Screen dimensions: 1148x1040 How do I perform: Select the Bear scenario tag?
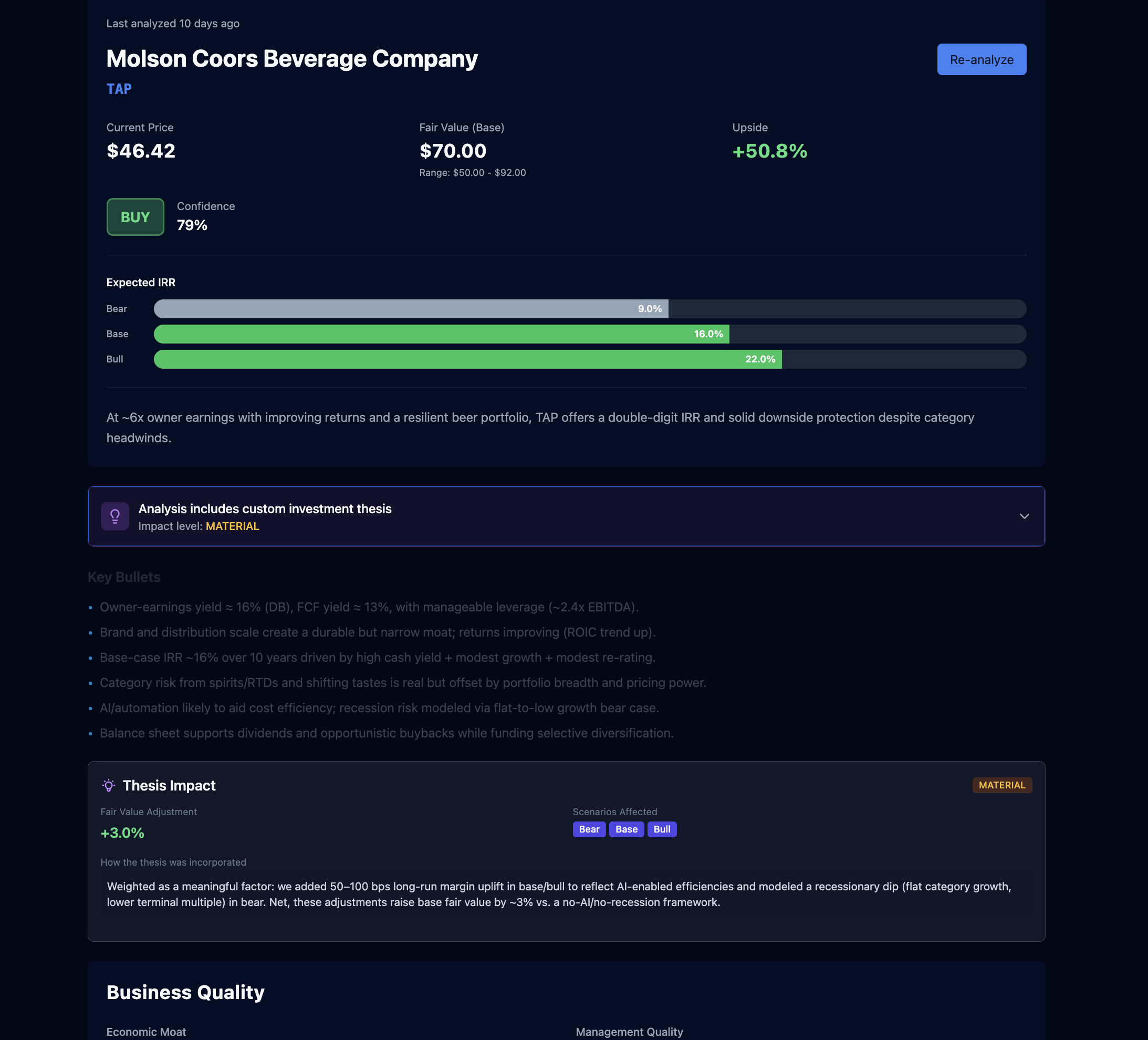[589, 829]
